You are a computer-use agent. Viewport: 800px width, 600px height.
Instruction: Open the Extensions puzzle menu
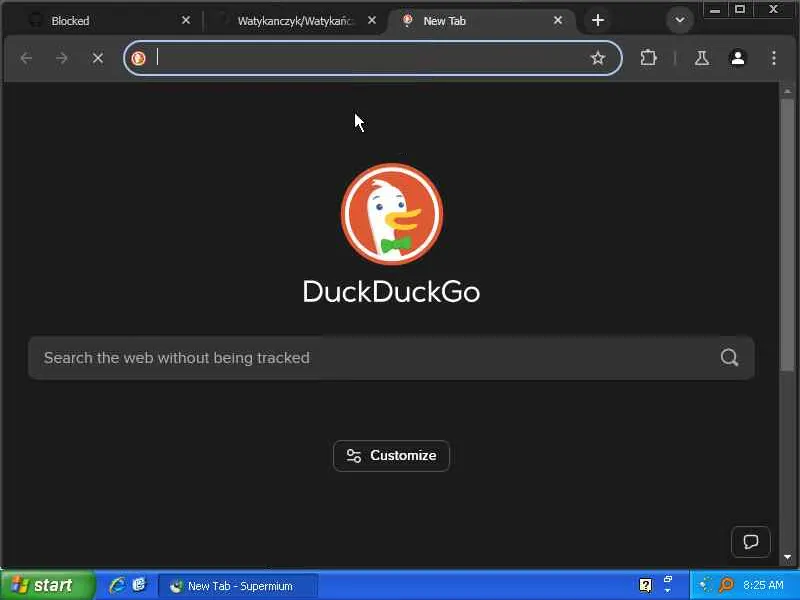pos(648,58)
